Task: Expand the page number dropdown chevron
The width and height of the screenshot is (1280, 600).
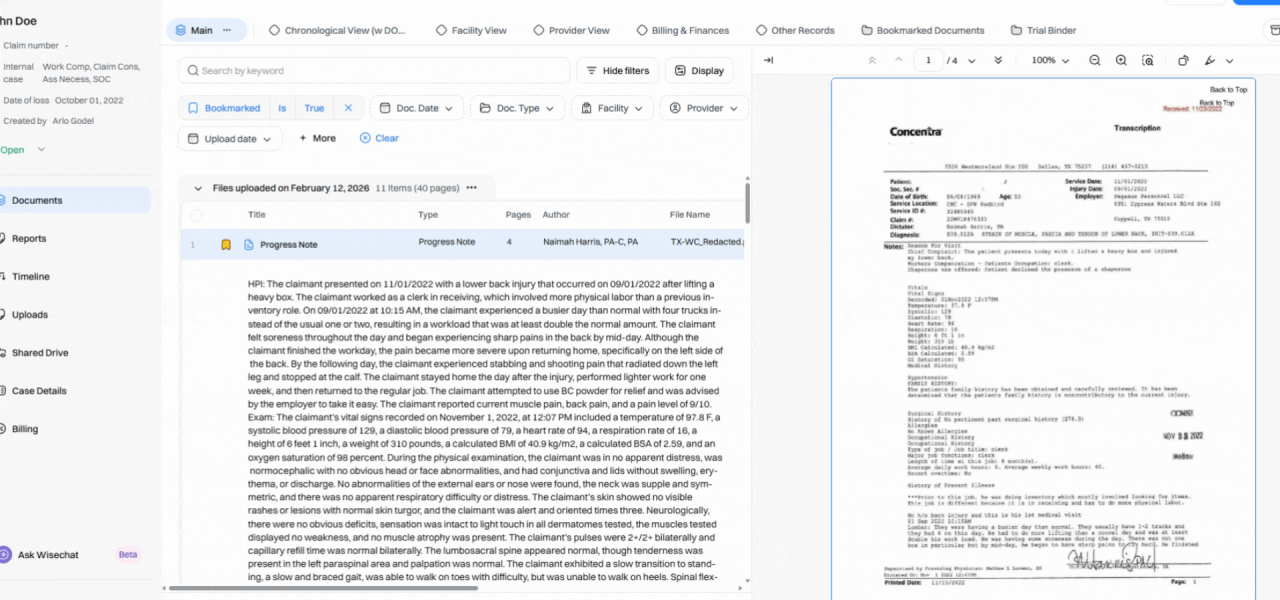Action: pos(969,60)
